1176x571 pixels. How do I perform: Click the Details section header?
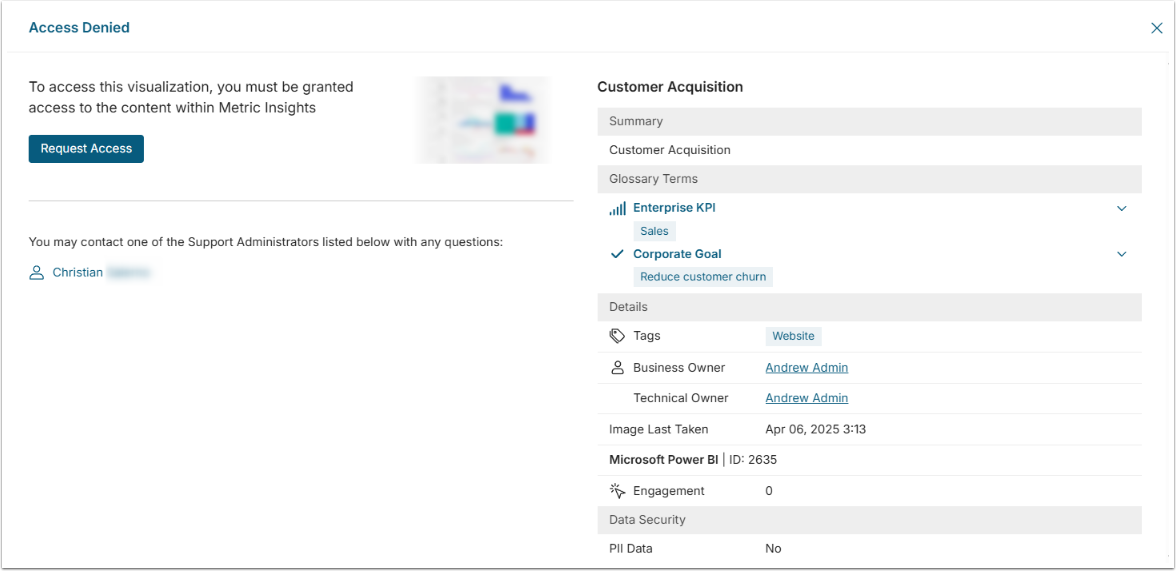(x=869, y=307)
